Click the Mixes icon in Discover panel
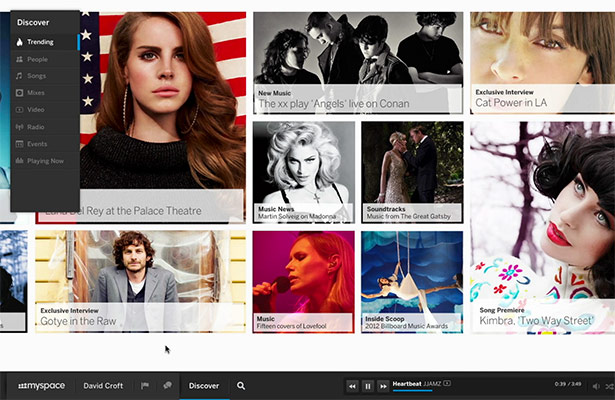Screen dimensions: 615x400 pyautogui.click(x=19, y=93)
